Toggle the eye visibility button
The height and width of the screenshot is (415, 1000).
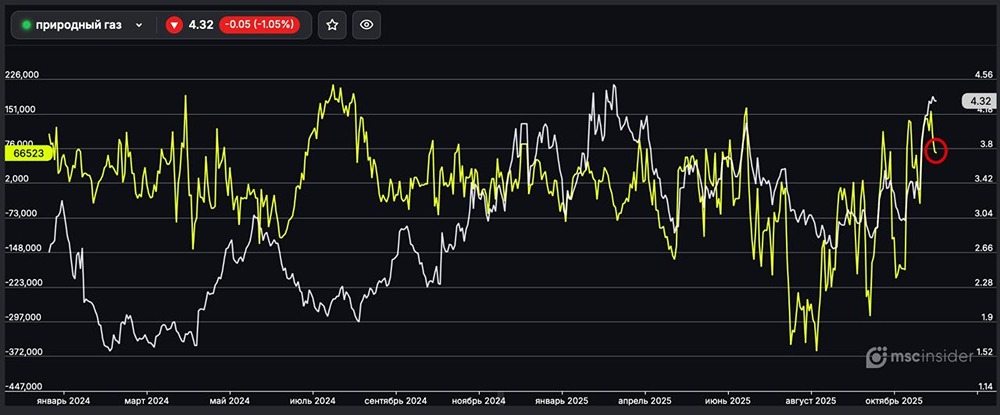(x=367, y=25)
